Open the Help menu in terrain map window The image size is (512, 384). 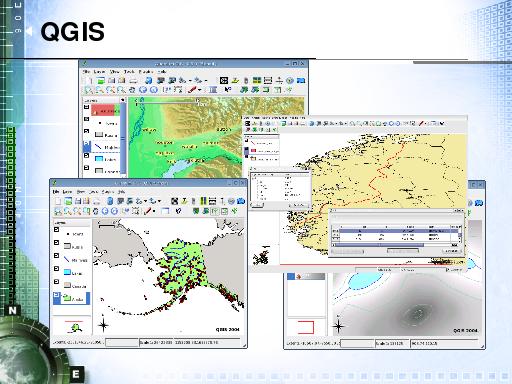point(162,72)
